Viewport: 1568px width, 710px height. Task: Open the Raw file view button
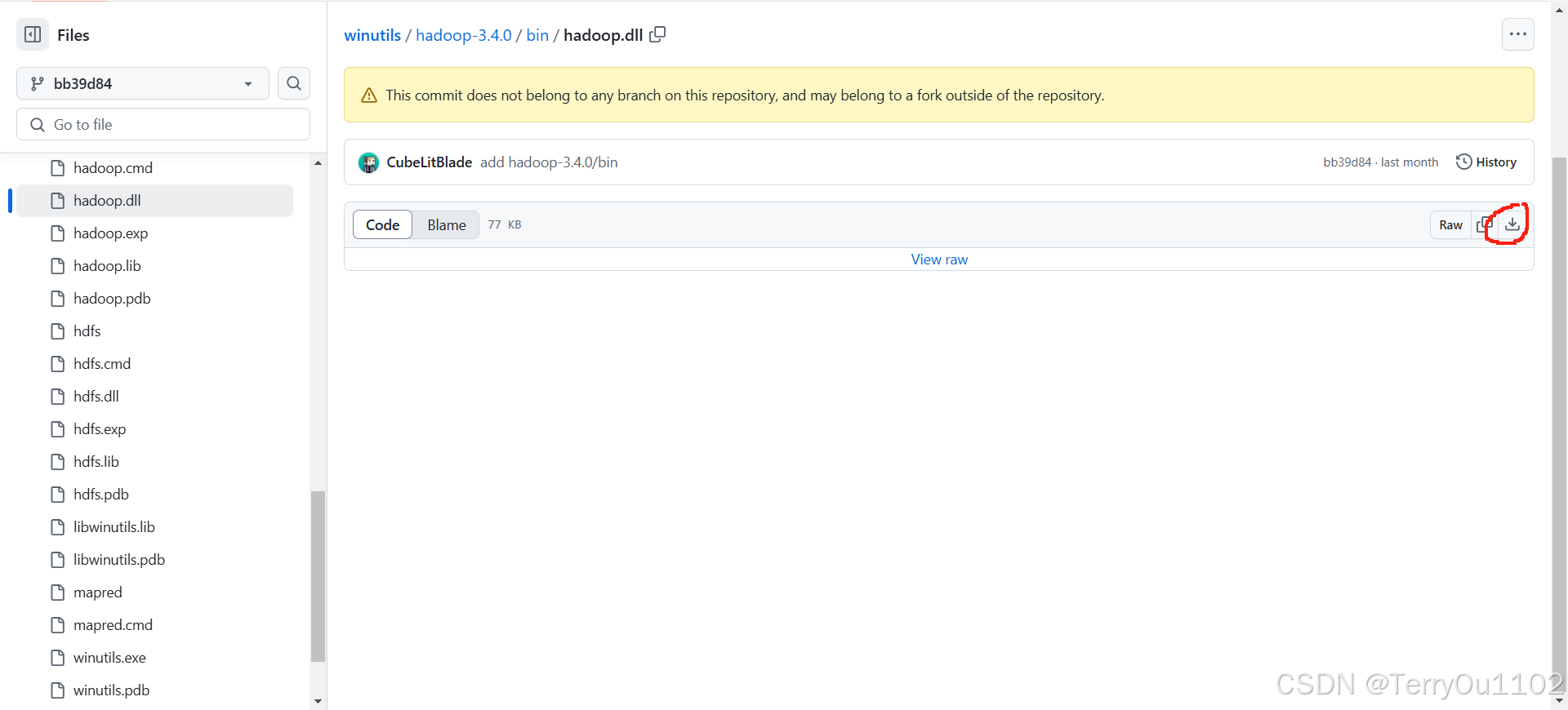point(1450,224)
